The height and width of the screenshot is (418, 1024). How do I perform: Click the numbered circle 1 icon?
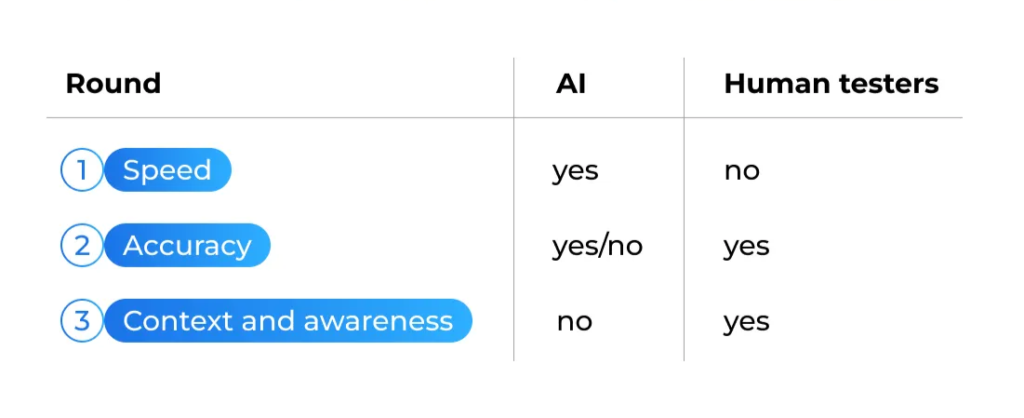tap(81, 170)
